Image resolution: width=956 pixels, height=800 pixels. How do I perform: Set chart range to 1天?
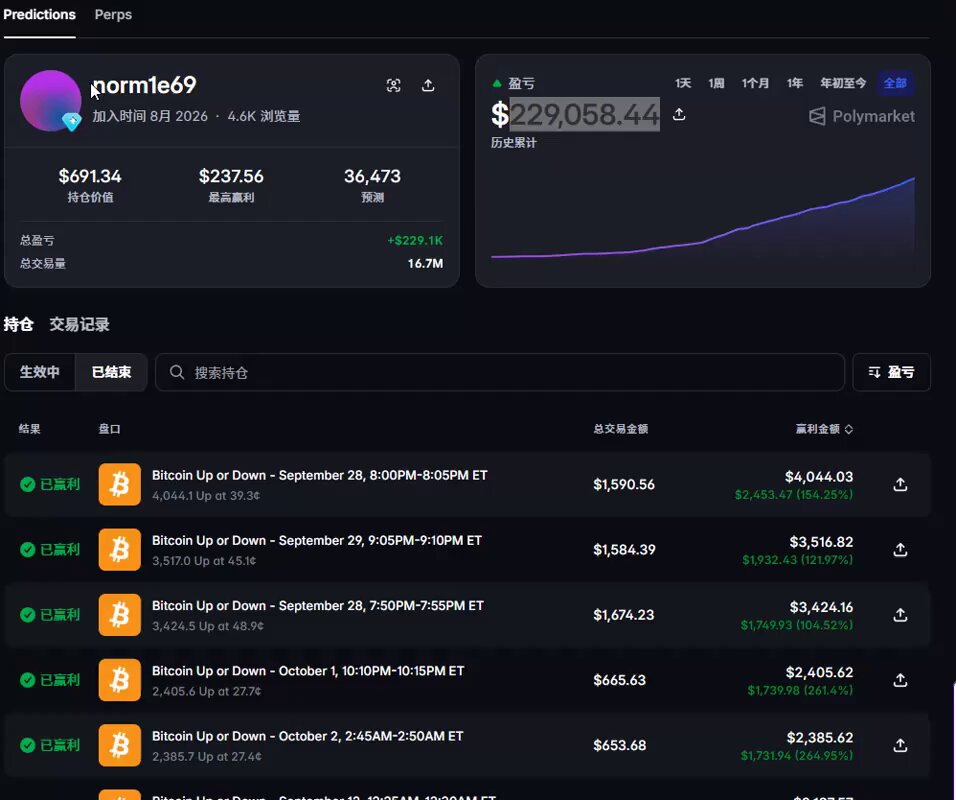[683, 83]
